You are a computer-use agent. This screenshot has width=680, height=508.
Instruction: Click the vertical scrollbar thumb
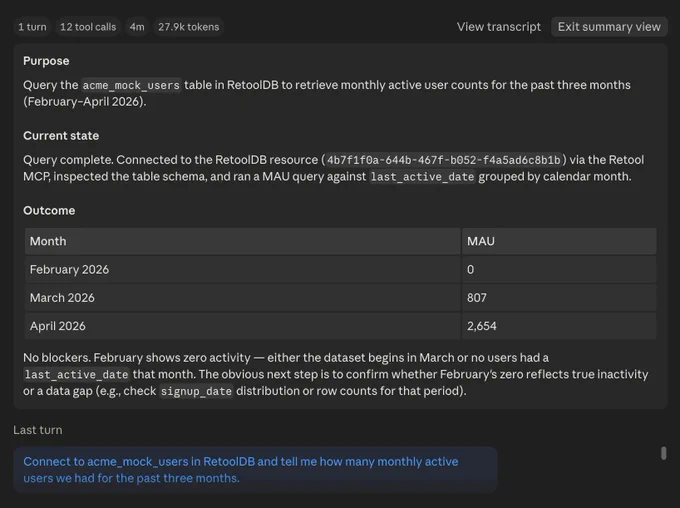[x=664, y=453]
